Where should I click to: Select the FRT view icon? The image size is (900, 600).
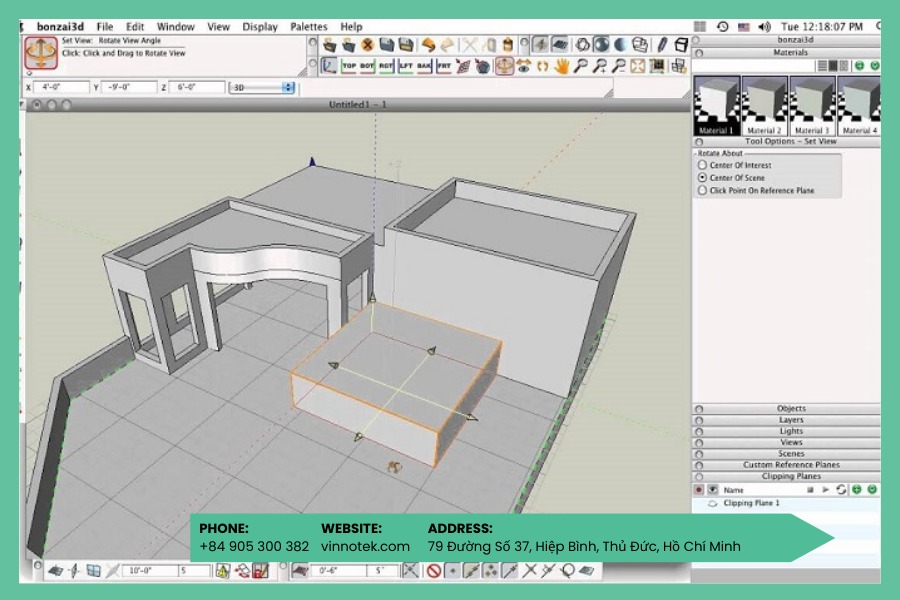tap(444, 66)
